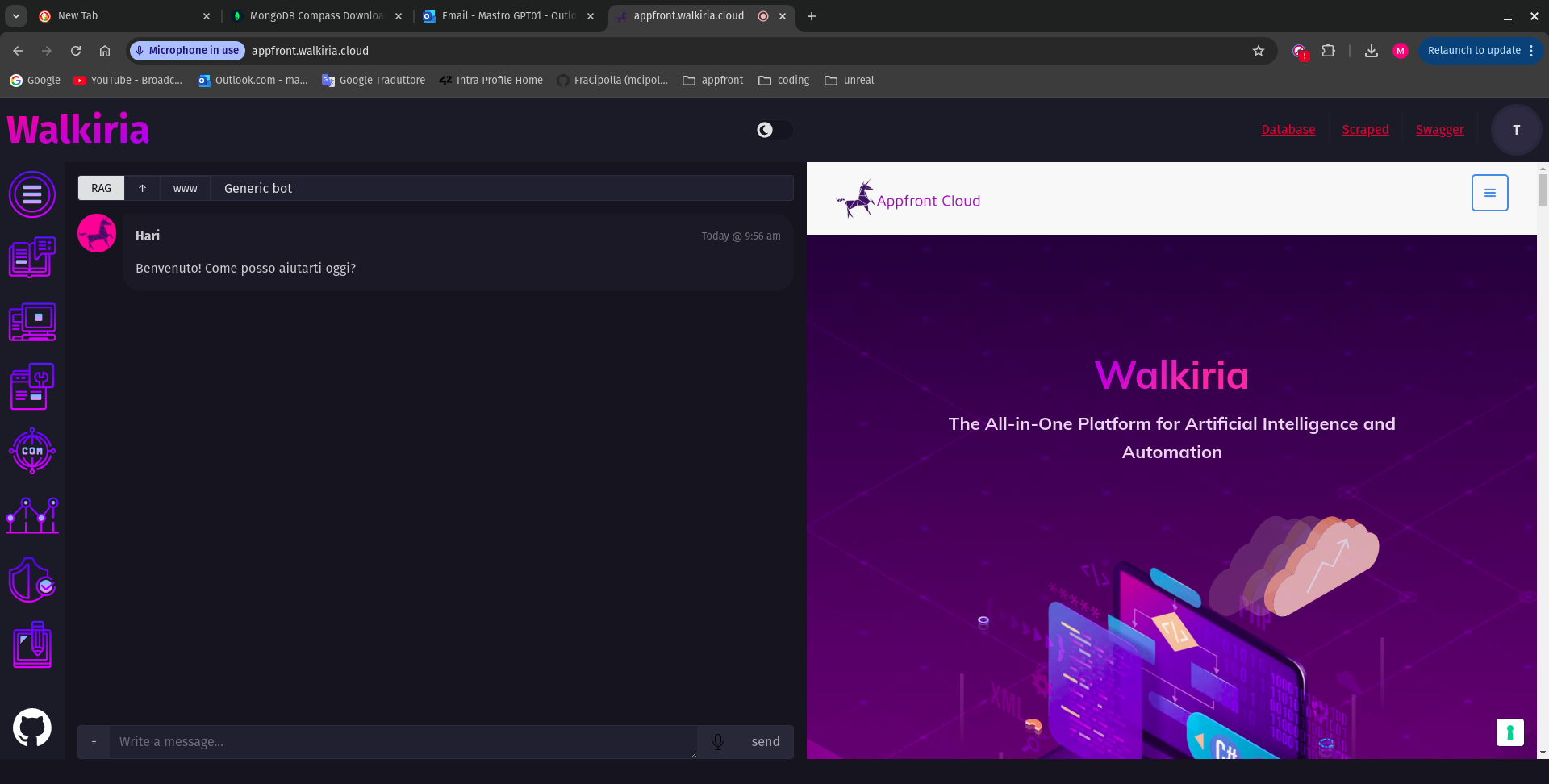Open Google Traduttore bookmark
Viewport: 1549px width, 784px height.
374,81
